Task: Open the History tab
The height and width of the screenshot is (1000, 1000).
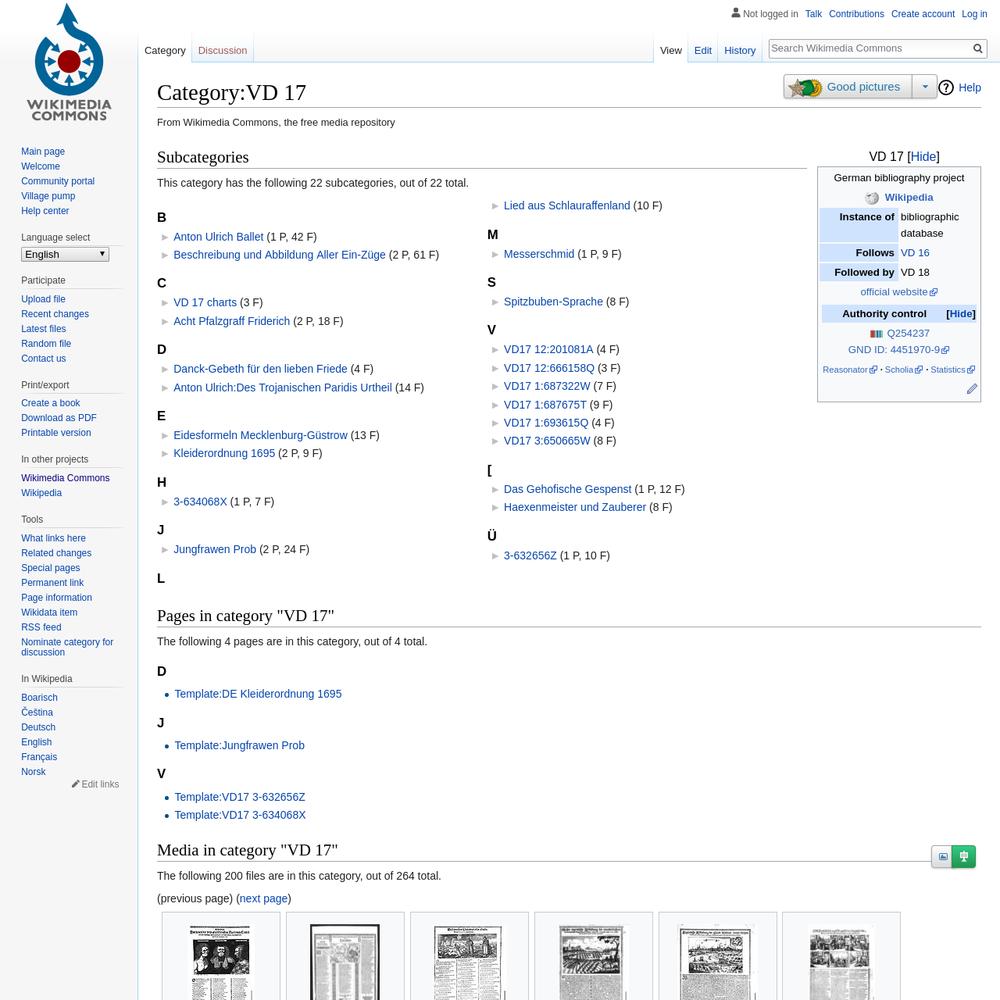Action: click(740, 50)
